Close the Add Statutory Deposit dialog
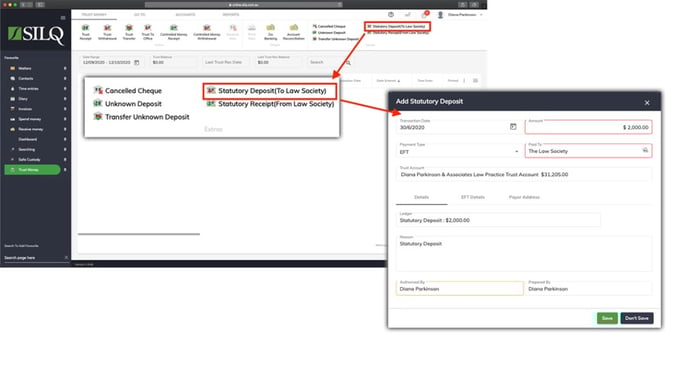The height and width of the screenshot is (378, 688). tap(647, 103)
